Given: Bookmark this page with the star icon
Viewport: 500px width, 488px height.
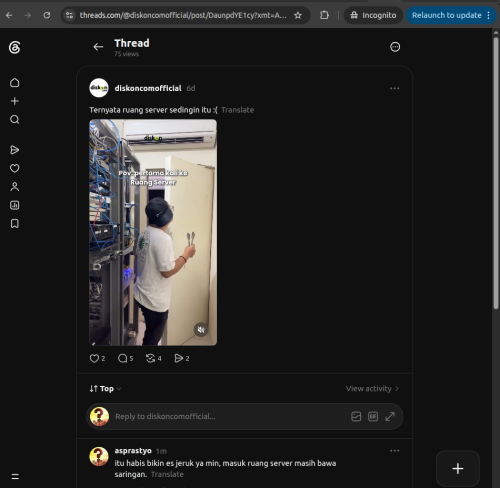Looking at the screenshot, I should [x=298, y=15].
